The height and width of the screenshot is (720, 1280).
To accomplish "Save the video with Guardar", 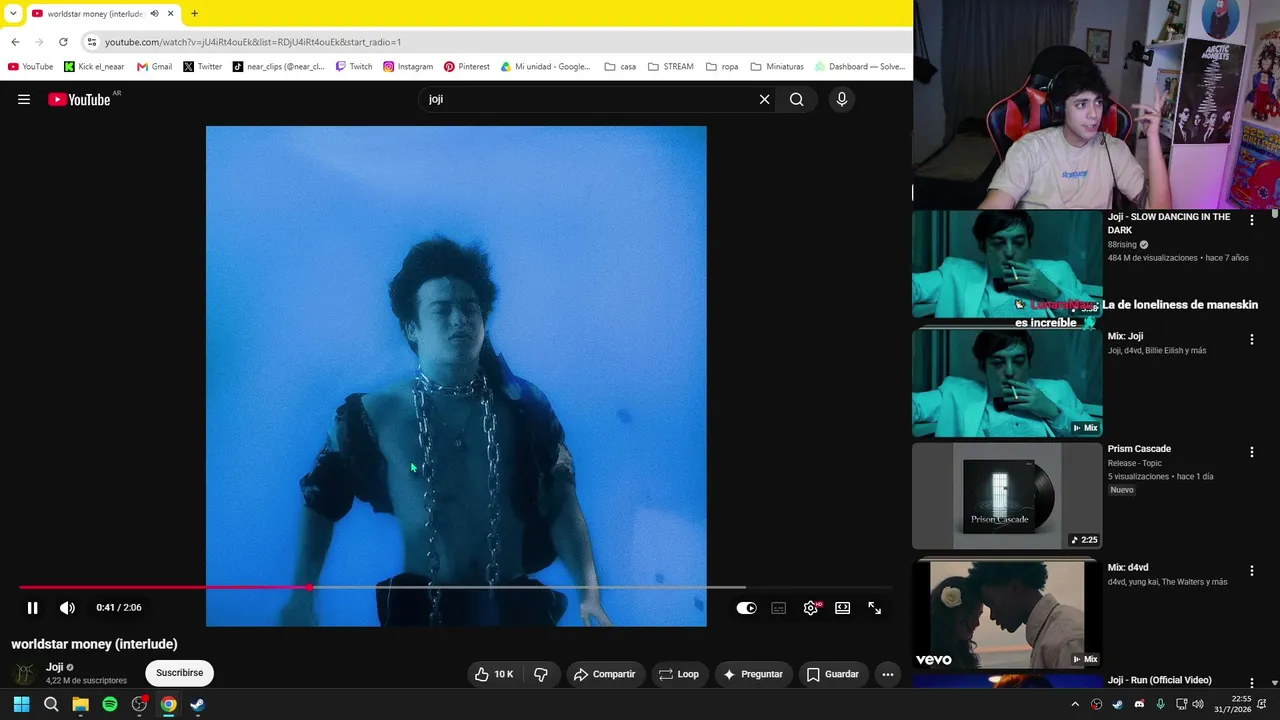I will click(832, 674).
